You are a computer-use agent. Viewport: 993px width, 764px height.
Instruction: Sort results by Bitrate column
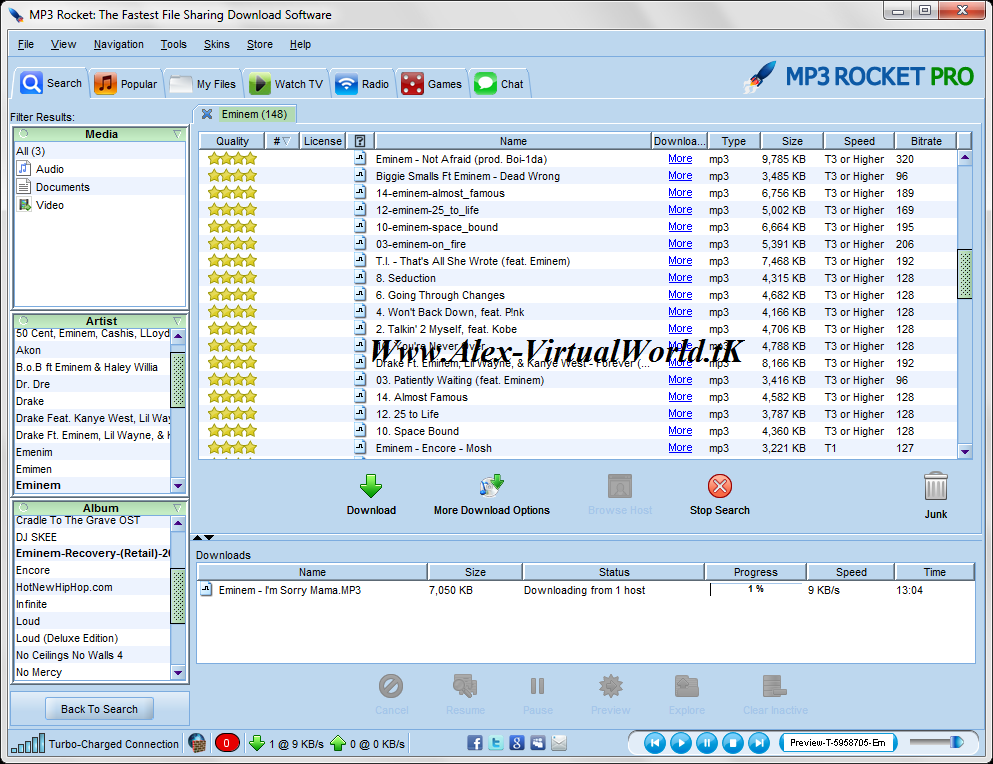[926, 141]
